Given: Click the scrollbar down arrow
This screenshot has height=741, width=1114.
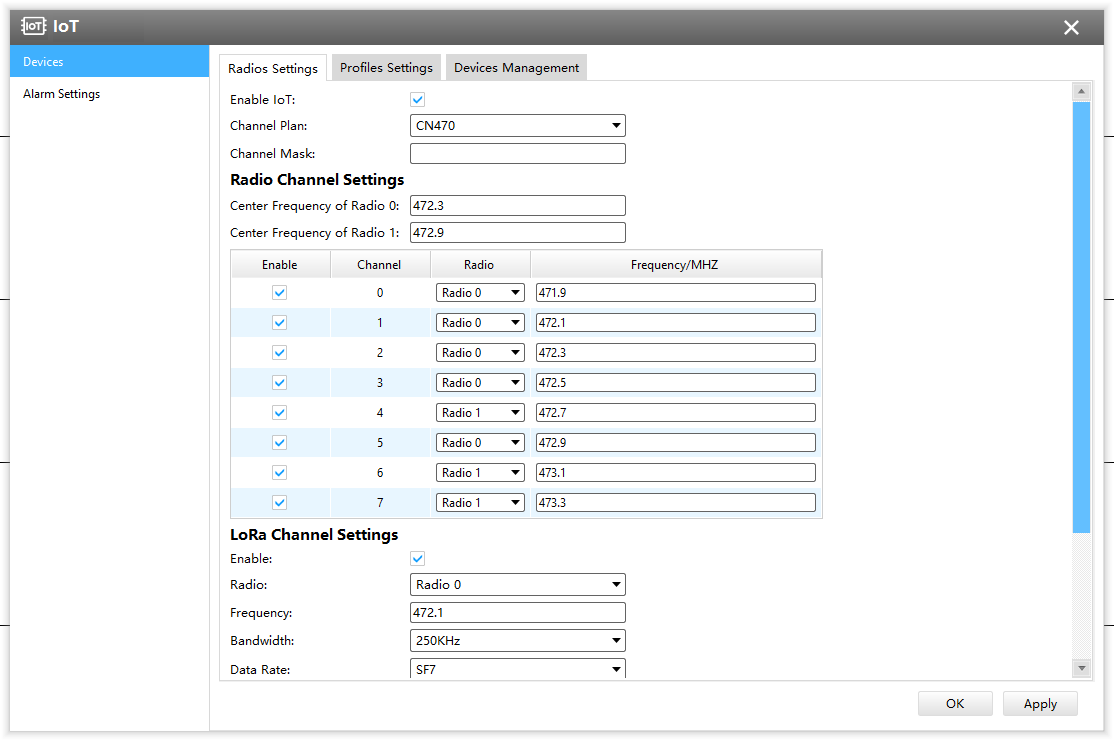Looking at the screenshot, I should point(1081,668).
